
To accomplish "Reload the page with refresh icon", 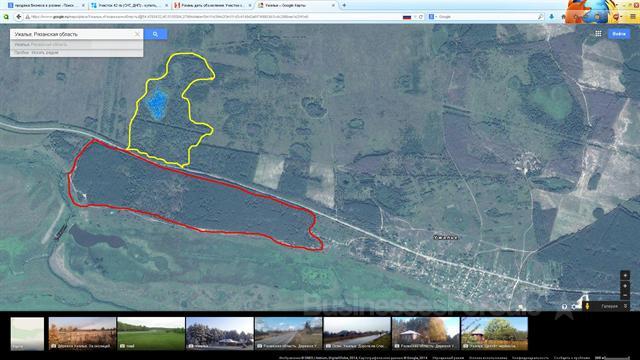I will pyautogui.click(x=421, y=17).
